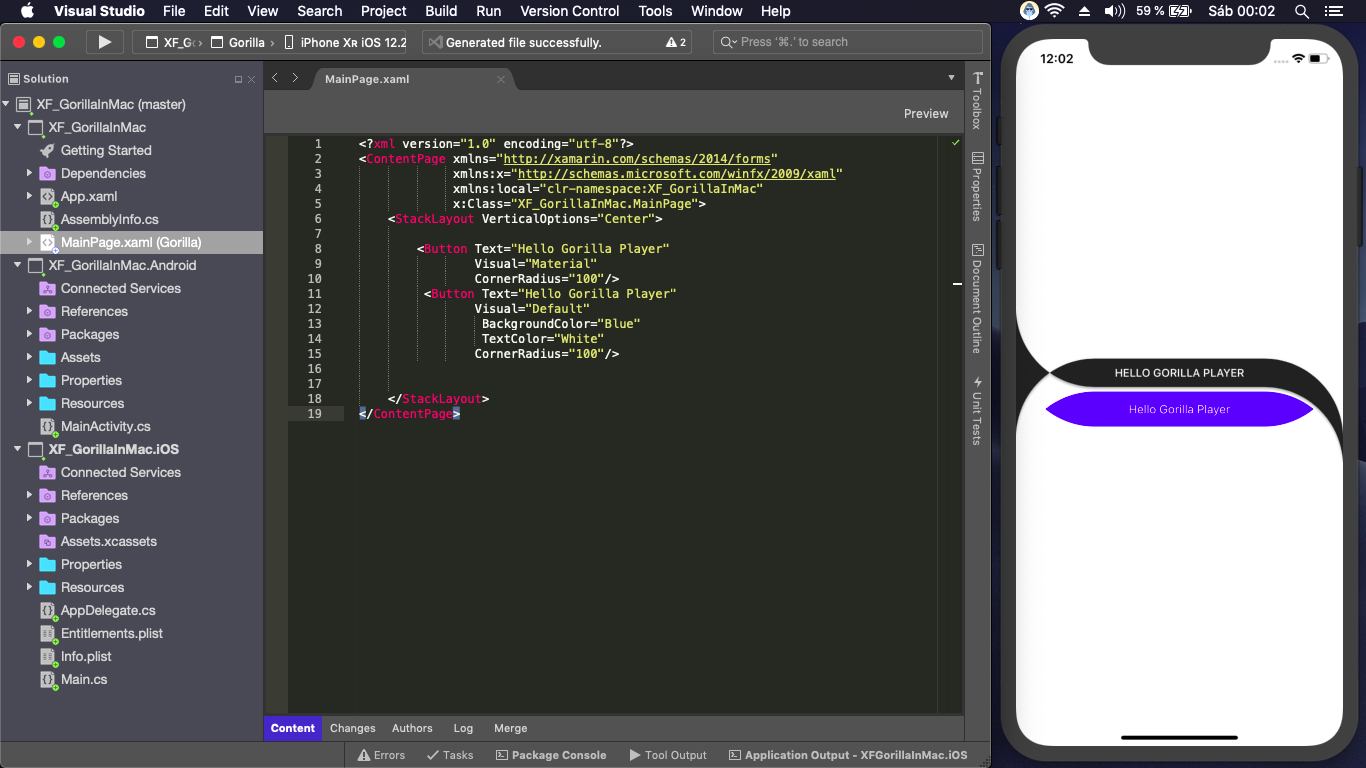Navigate forward with the right arrow beside tabs
1366x768 pixels.
(x=295, y=78)
